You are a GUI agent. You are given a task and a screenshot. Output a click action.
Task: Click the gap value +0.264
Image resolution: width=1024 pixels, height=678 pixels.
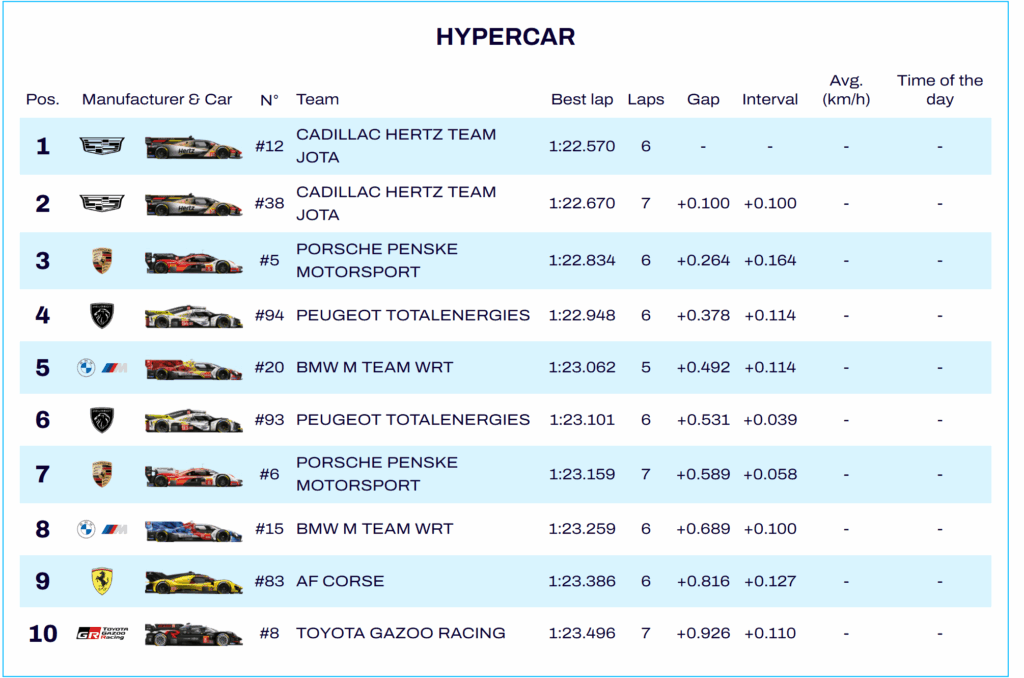tap(703, 261)
